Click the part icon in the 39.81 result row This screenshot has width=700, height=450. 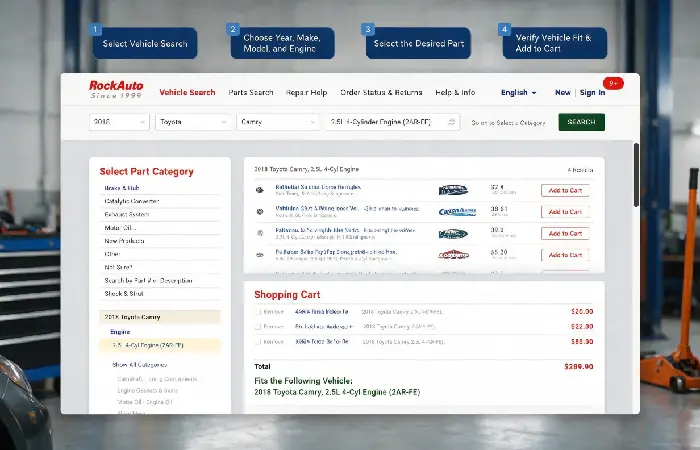pyautogui.click(x=260, y=212)
